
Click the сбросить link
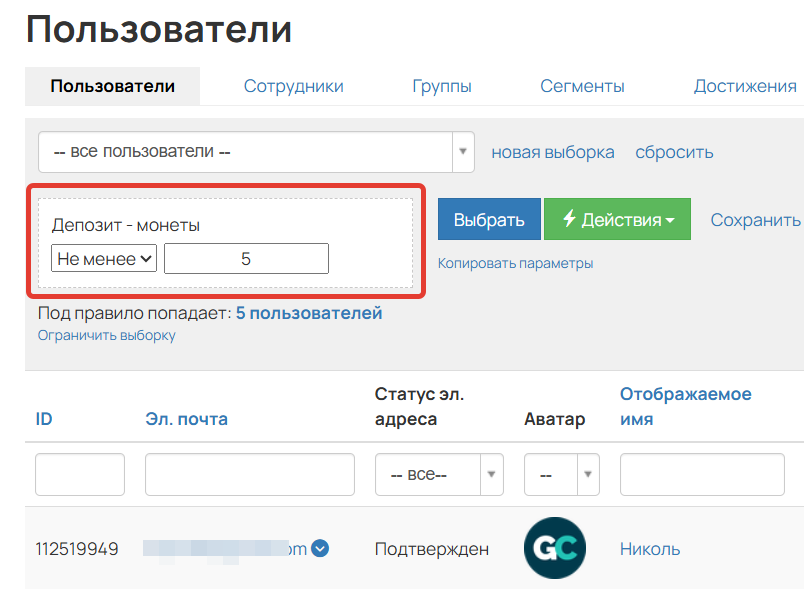tap(675, 151)
